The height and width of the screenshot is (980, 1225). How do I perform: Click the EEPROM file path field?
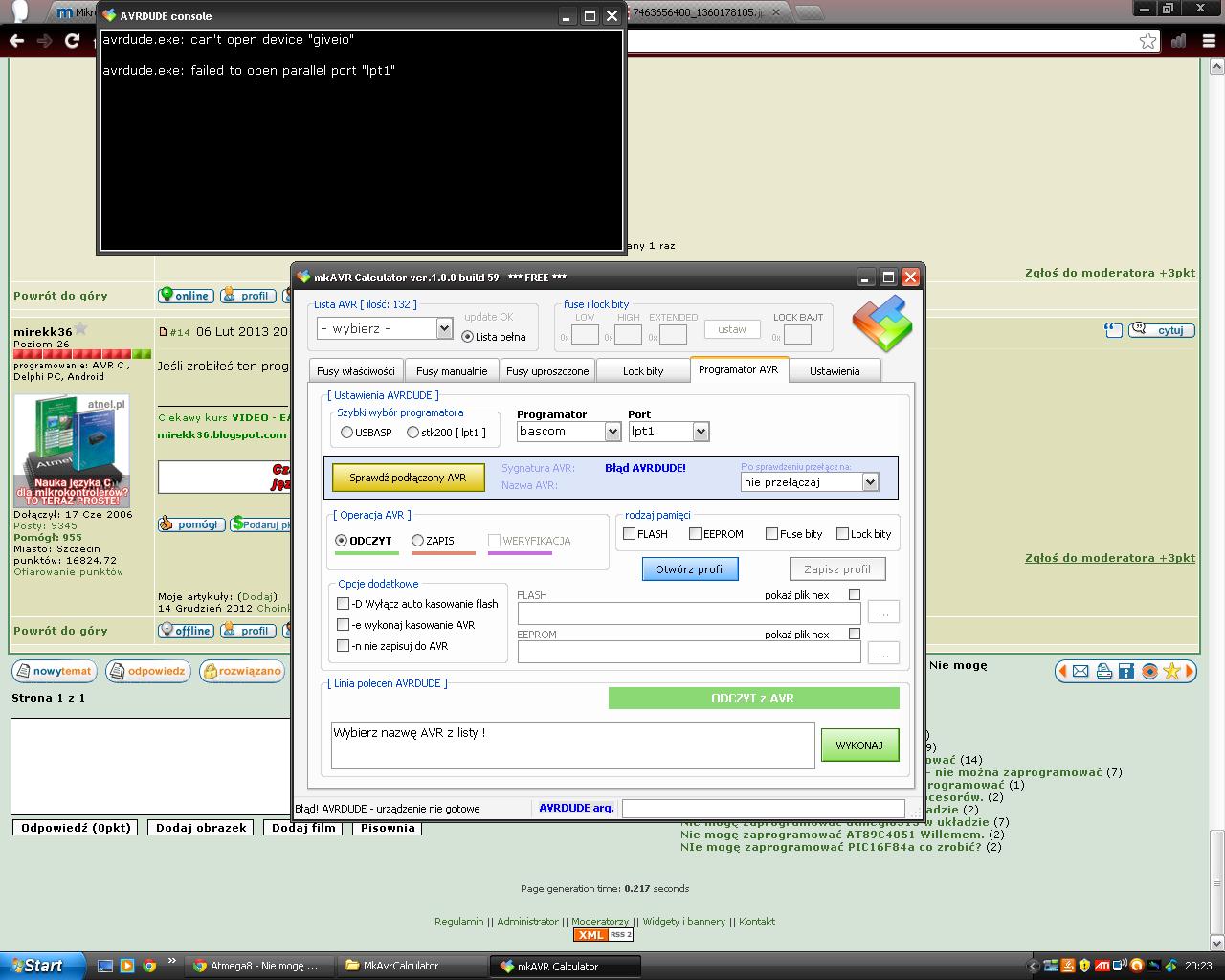tap(689, 652)
